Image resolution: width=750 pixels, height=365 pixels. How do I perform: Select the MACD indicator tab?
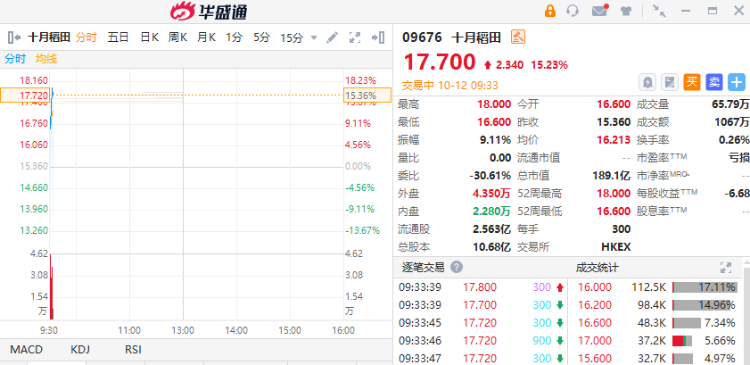(x=26, y=349)
